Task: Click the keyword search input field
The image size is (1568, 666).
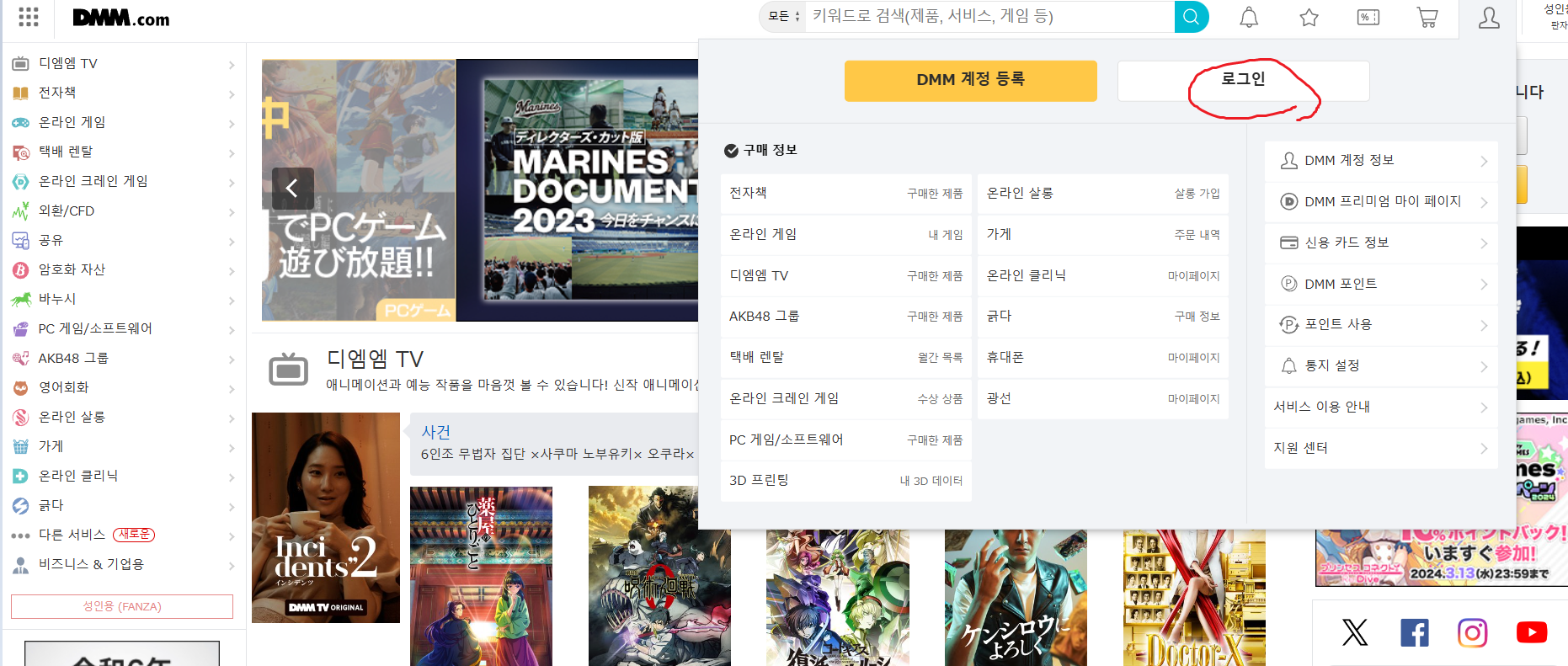Action: [x=989, y=17]
